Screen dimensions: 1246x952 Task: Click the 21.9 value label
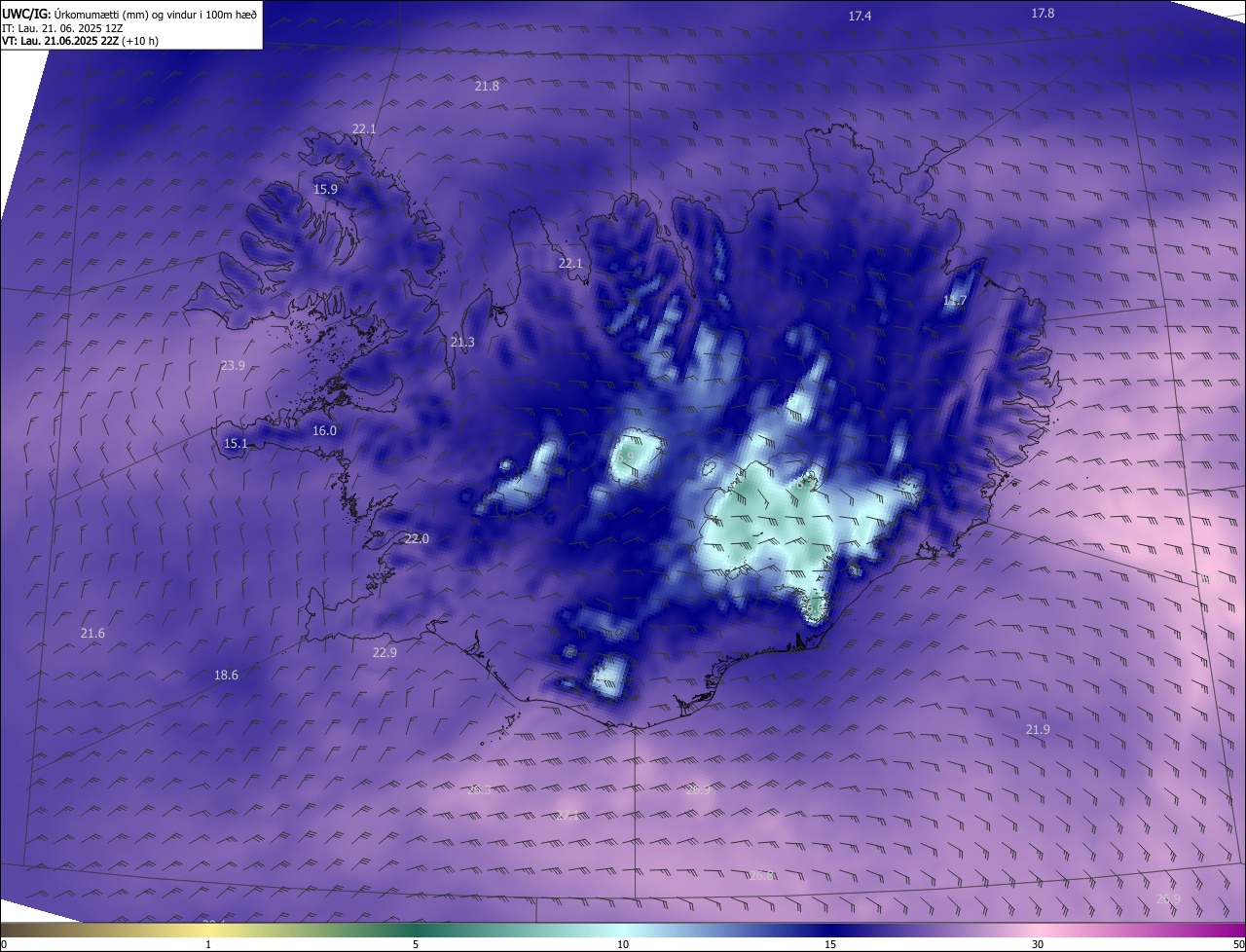(1038, 730)
